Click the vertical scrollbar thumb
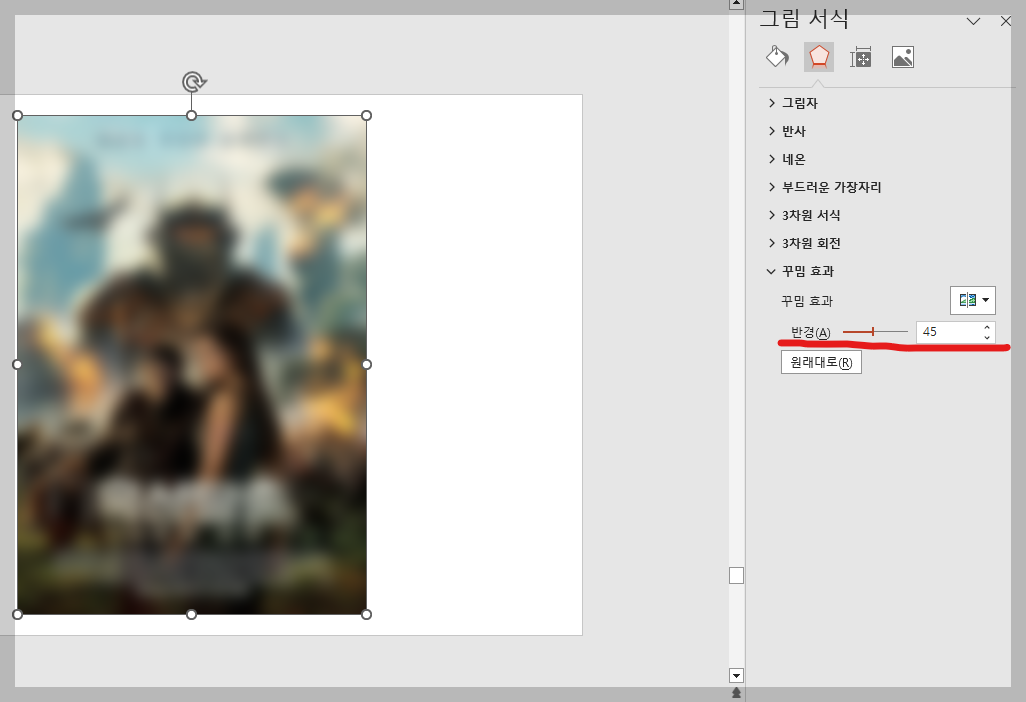 click(736, 575)
